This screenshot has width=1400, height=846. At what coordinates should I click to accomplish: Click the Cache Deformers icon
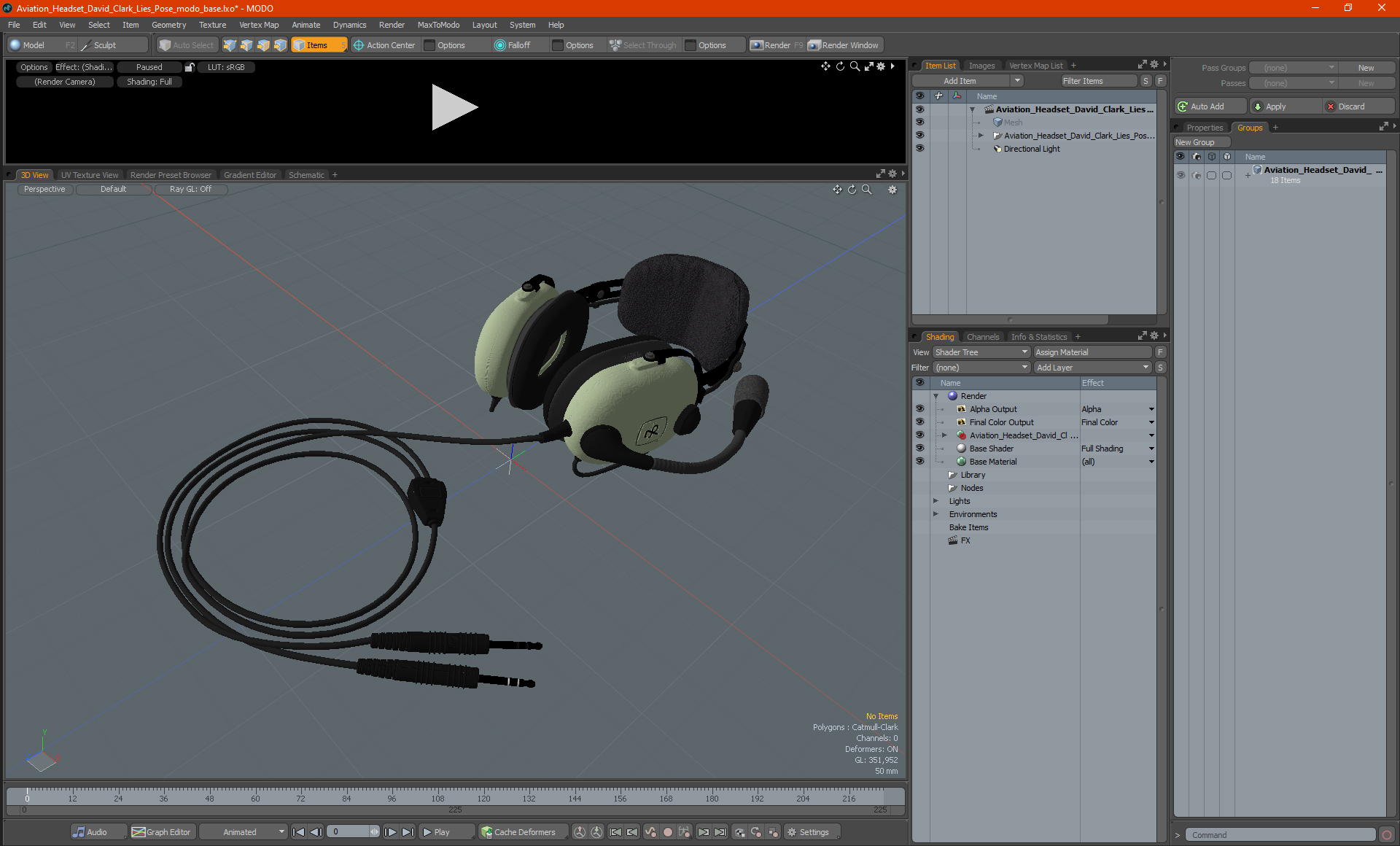coord(486,832)
